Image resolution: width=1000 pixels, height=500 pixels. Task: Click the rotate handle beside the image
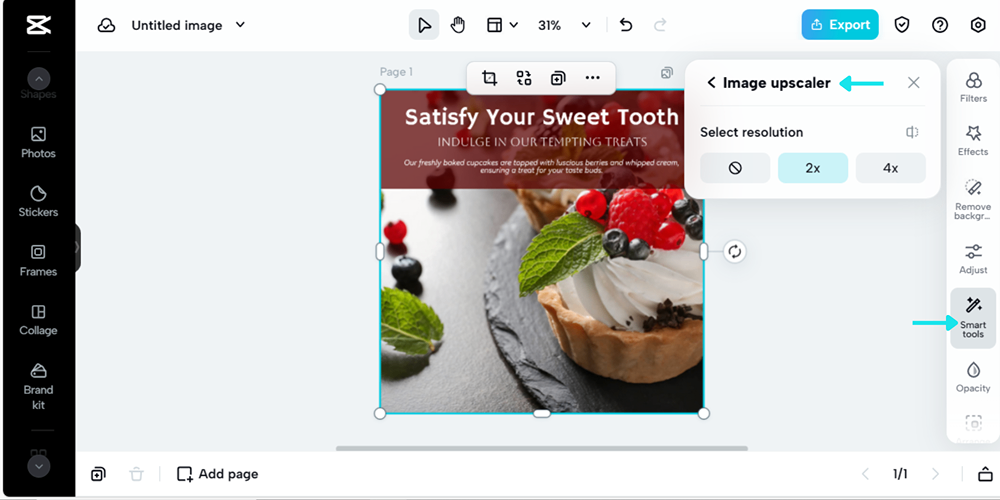735,251
